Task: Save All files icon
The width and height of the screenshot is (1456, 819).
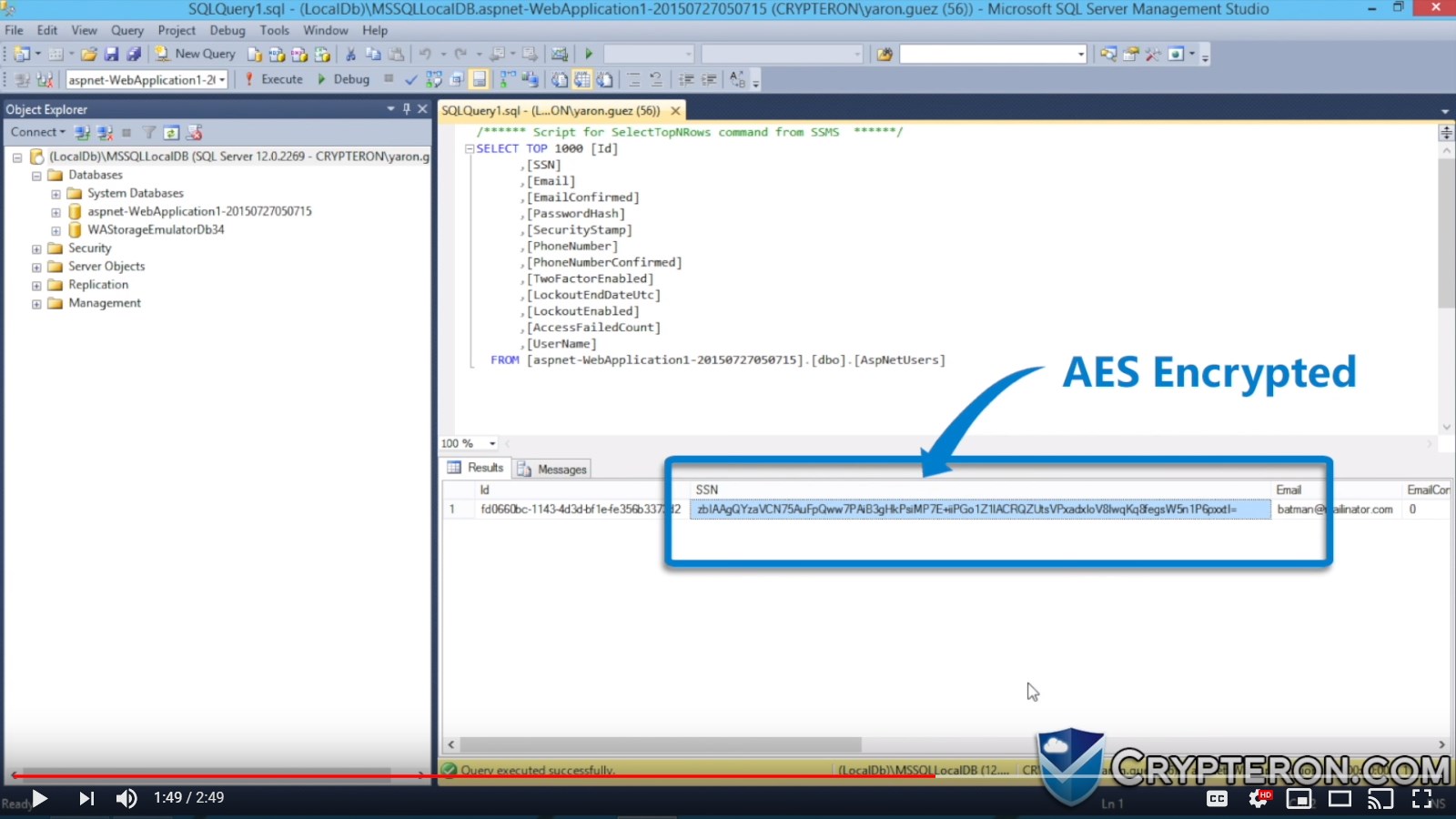Action: [134, 55]
